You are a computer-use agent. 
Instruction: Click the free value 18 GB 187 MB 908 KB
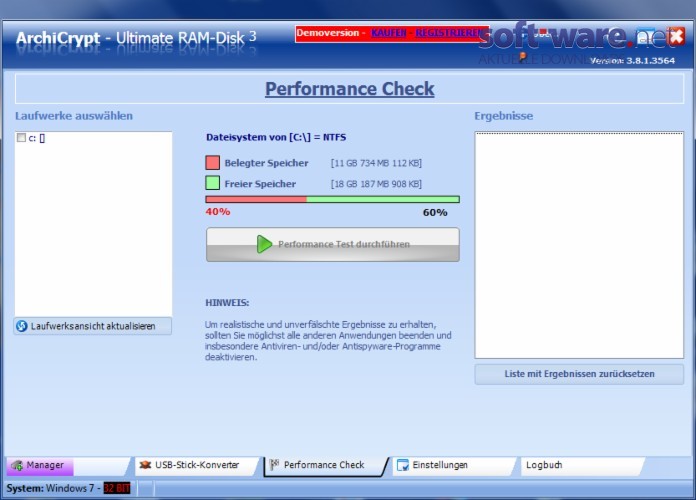[x=376, y=184]
